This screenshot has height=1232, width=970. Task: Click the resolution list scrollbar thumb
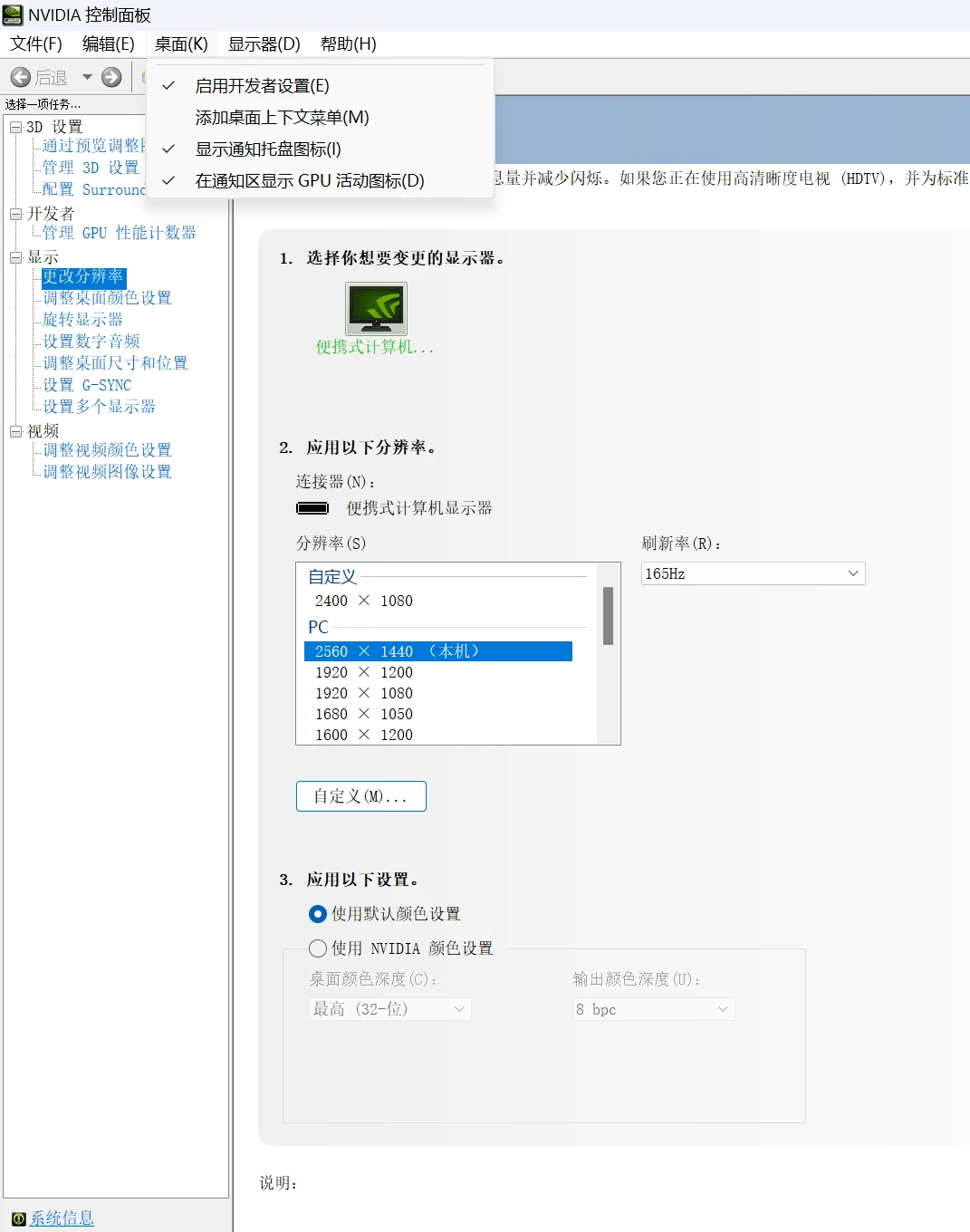pyautogui.click(x=609, y=616)
